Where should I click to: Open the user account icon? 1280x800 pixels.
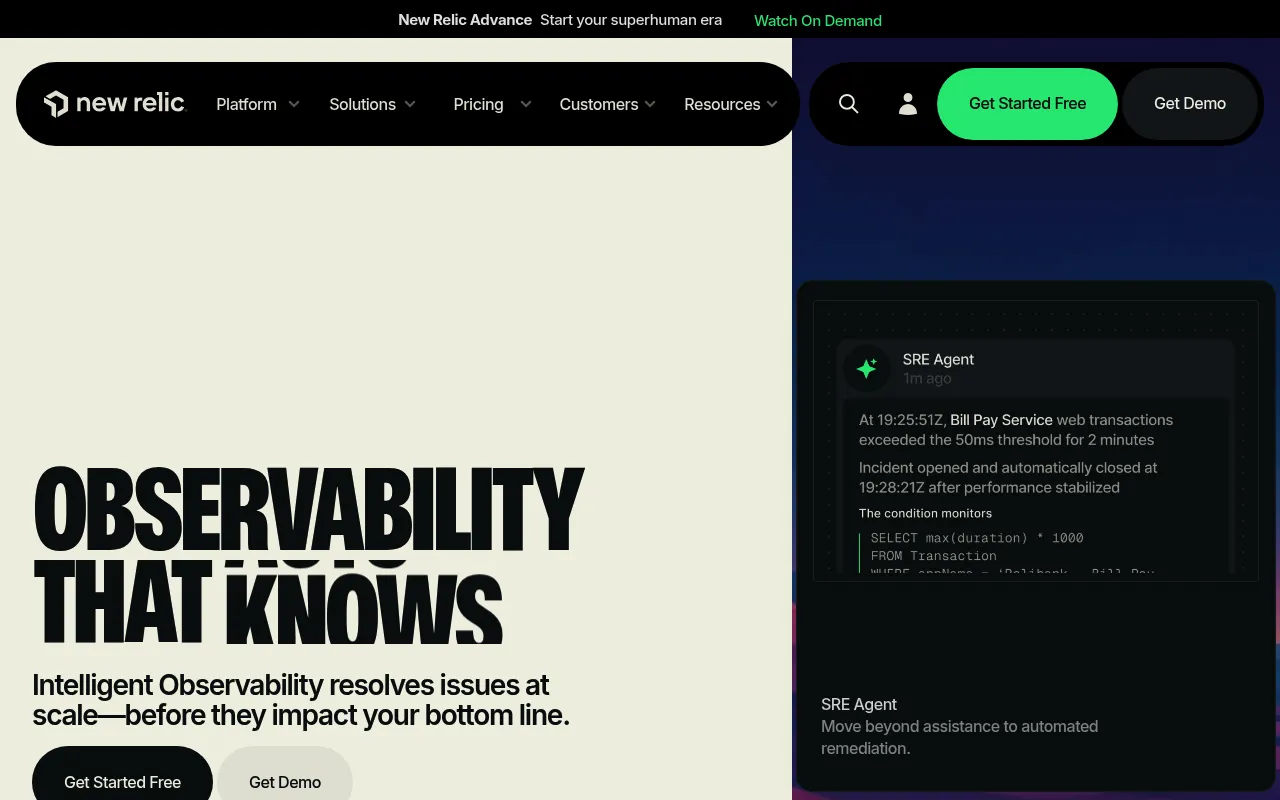click(x=908, y=104)
